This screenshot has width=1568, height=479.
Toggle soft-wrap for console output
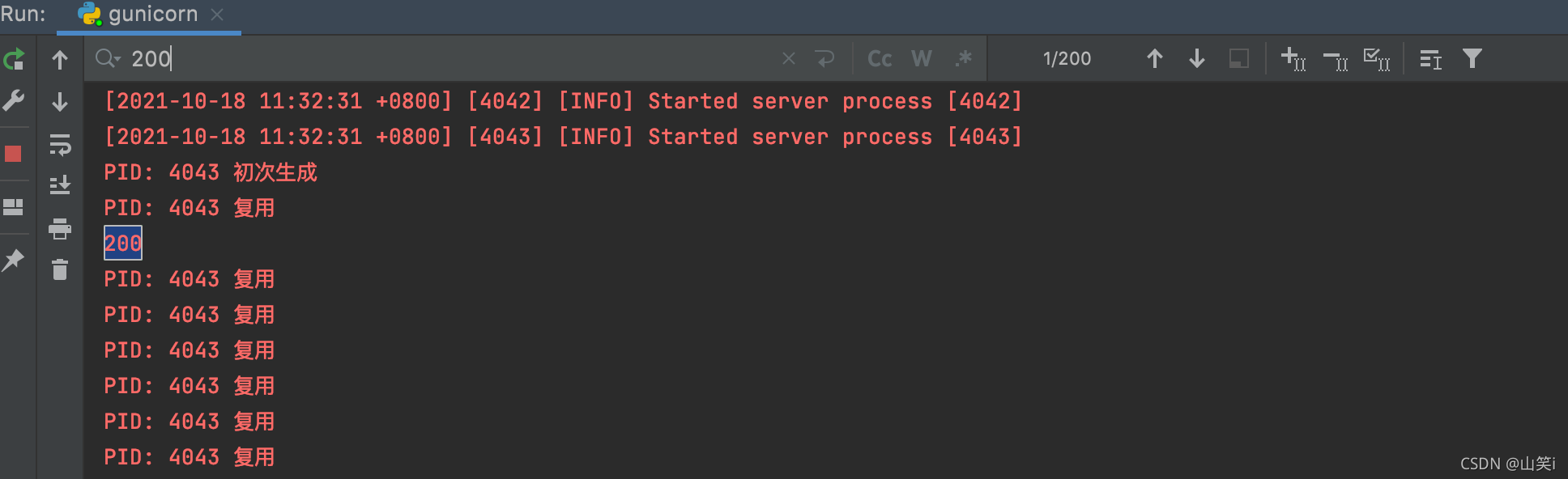[x=59, y=146]
